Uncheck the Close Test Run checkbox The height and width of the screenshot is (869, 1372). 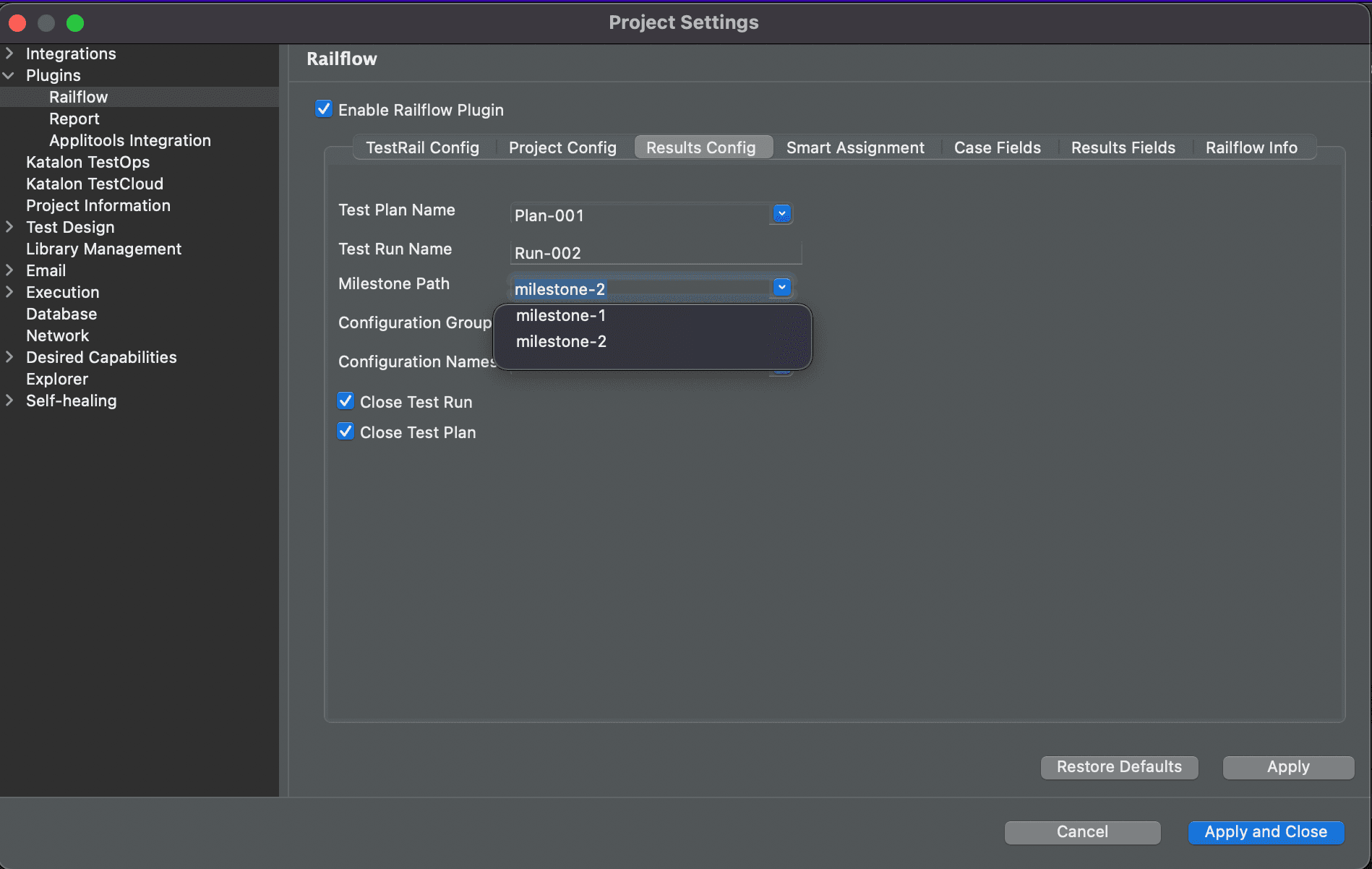[x=346, y=401]
